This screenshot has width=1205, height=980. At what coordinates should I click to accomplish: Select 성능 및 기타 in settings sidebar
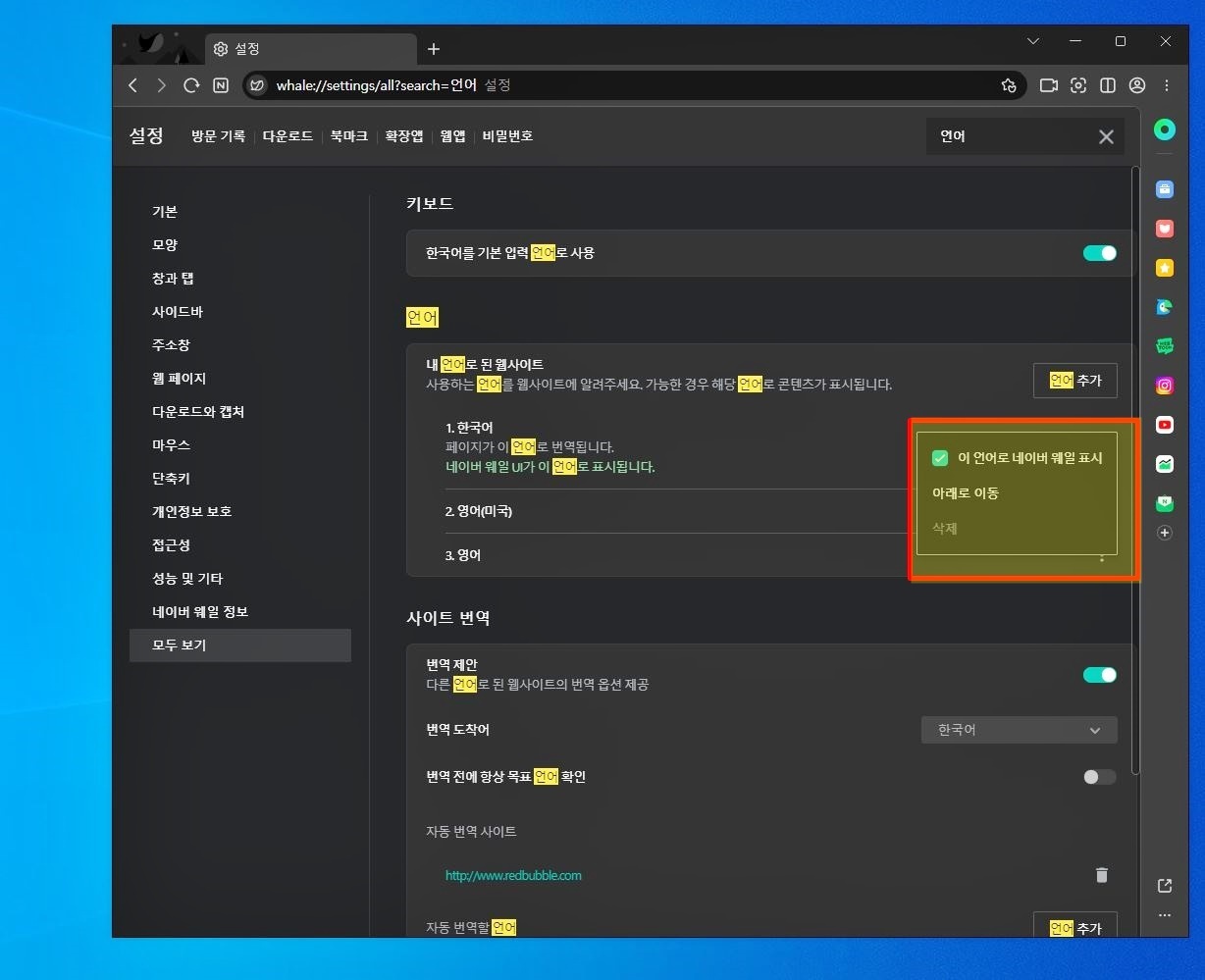pos(187,579)
